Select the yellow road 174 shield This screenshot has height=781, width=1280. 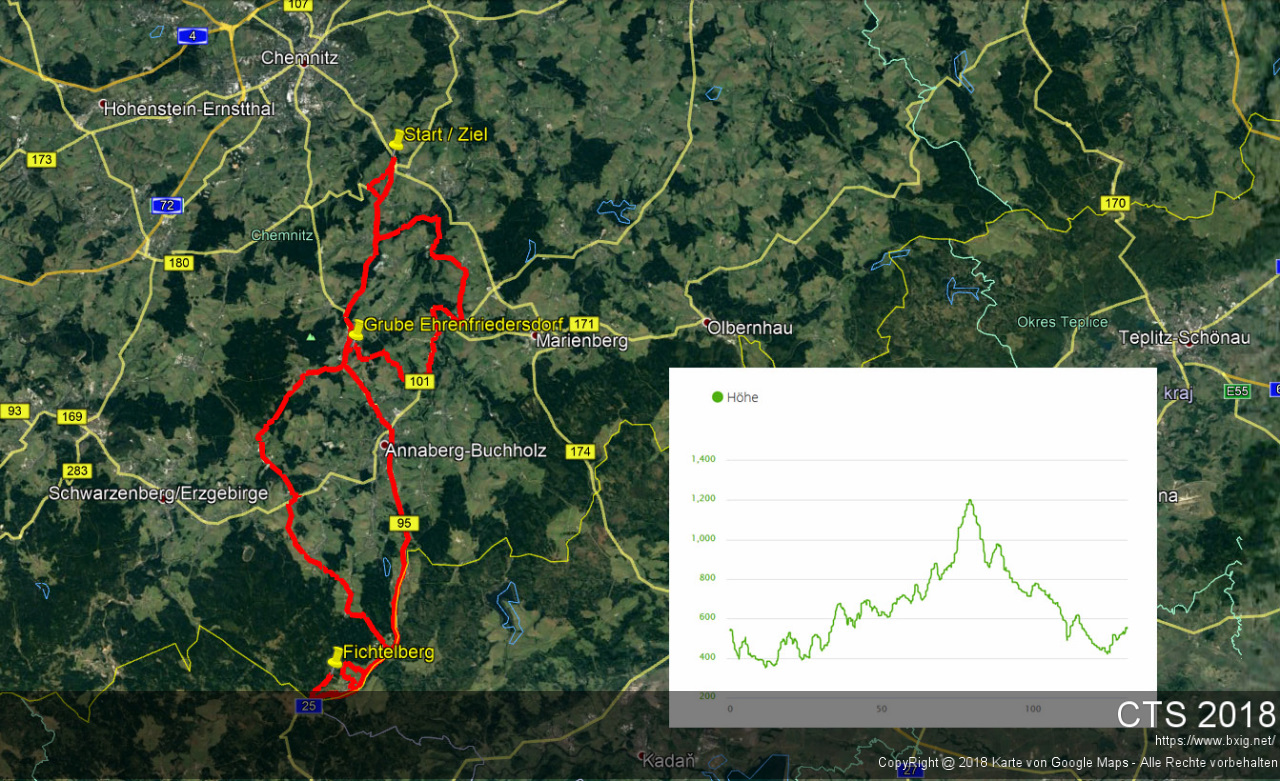pyautogui.click(x=580, y=452)
